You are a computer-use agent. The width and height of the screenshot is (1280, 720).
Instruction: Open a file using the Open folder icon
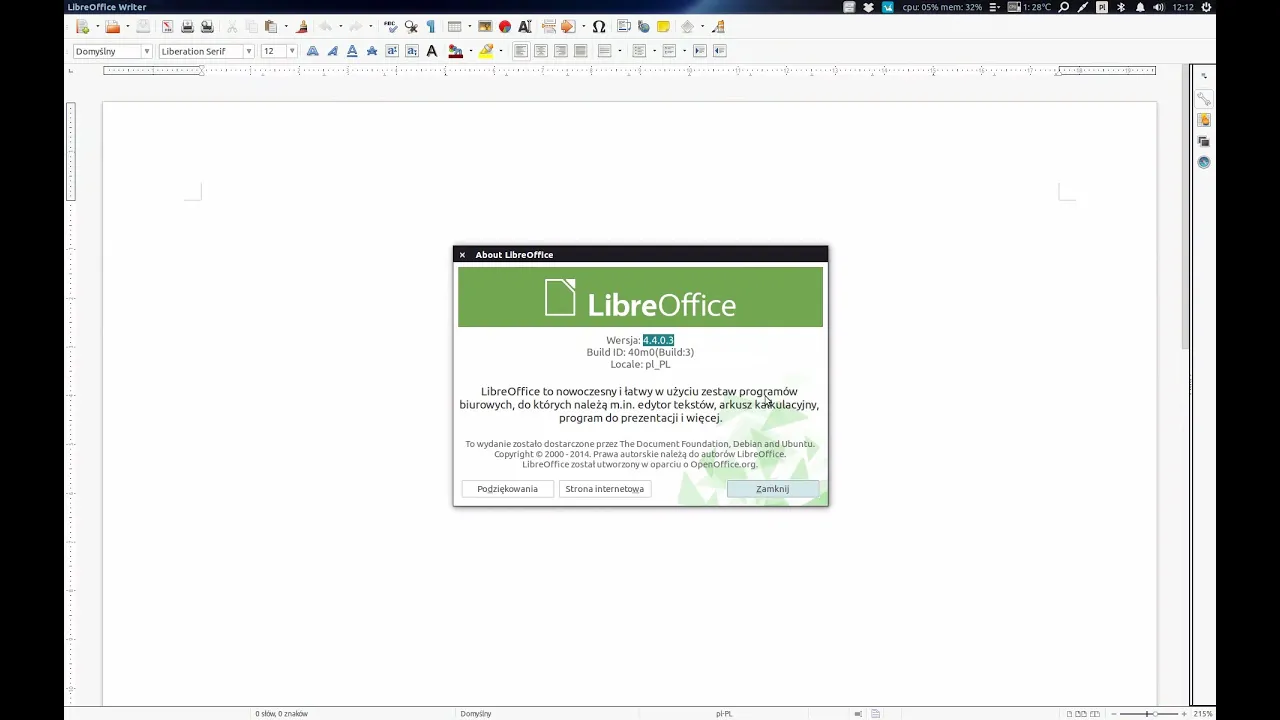click(x=112, y=27)
